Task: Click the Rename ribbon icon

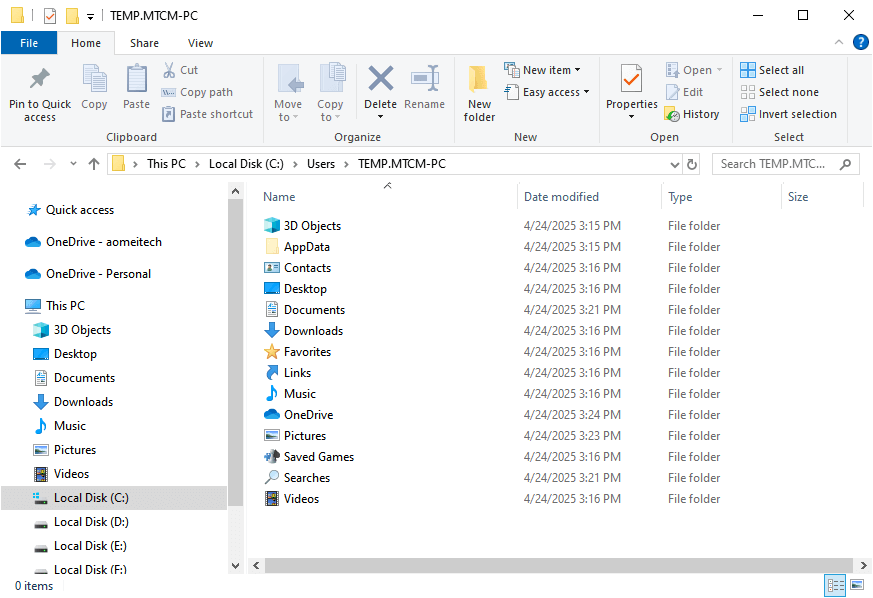Action: [425, 79]
